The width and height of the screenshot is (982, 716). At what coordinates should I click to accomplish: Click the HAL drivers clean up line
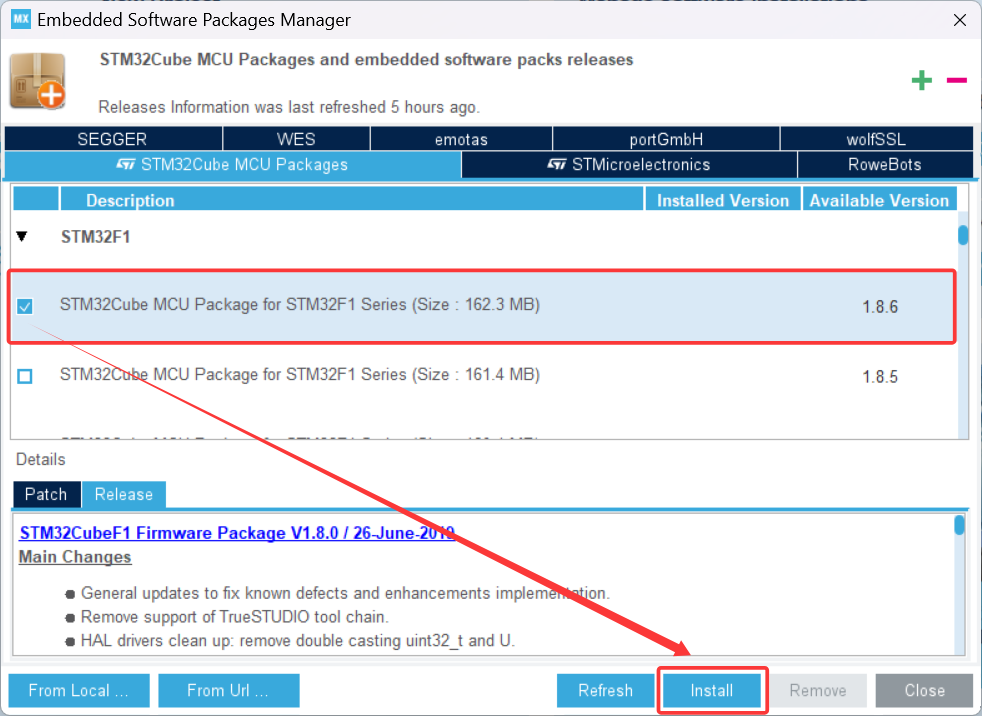tap(297, 641)
